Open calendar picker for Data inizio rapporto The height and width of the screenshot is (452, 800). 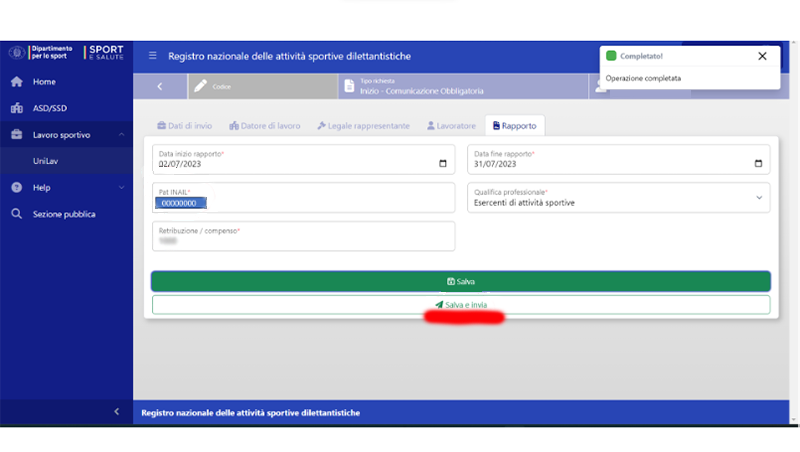coord(443,163)
